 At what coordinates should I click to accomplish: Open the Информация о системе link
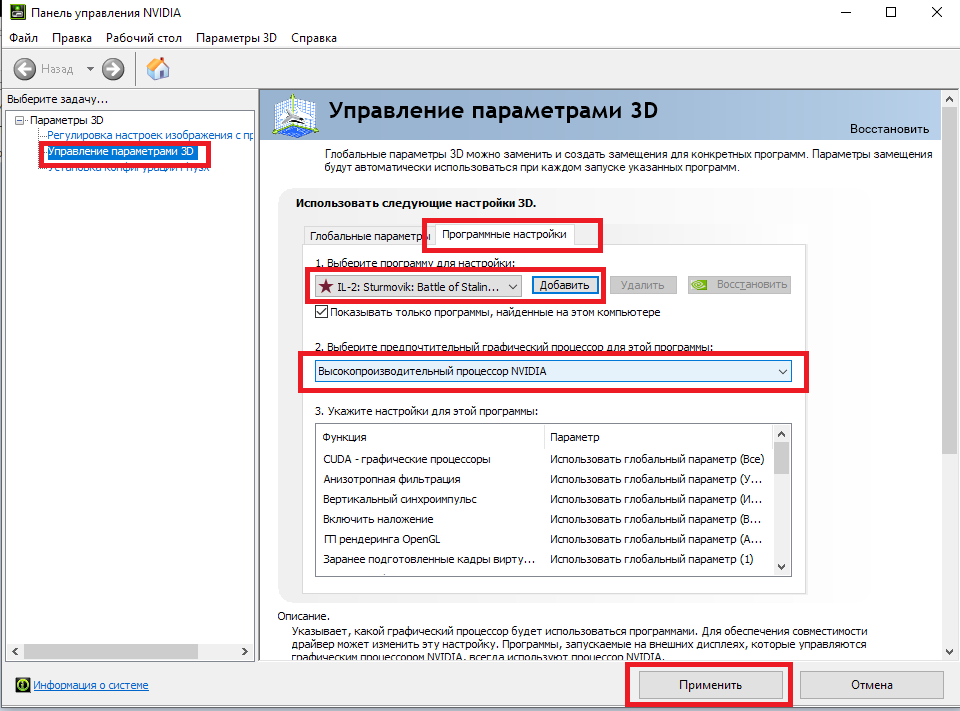click(x=91, y=685)
